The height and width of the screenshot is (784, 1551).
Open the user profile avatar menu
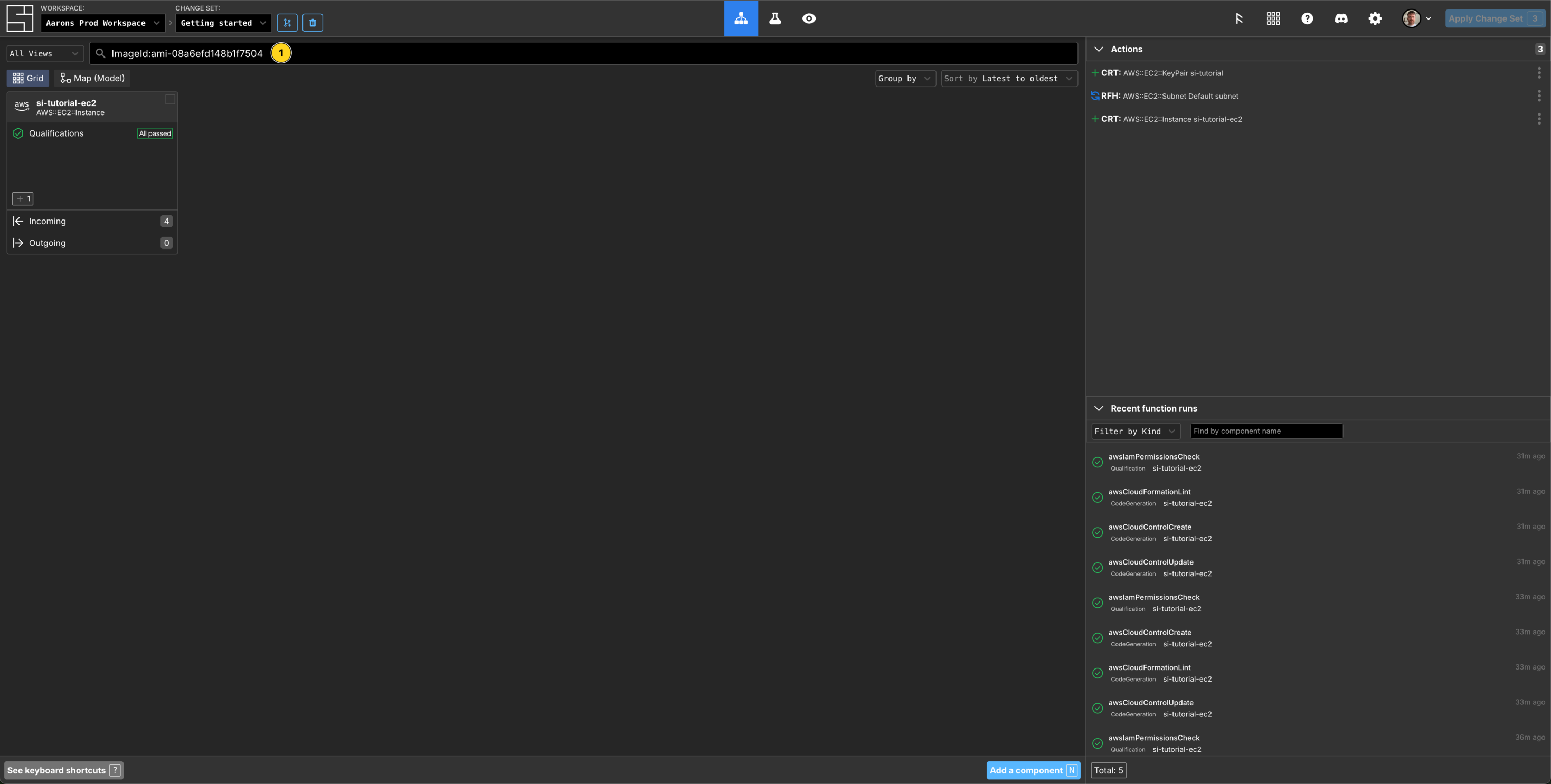(x=1416, y=18)
